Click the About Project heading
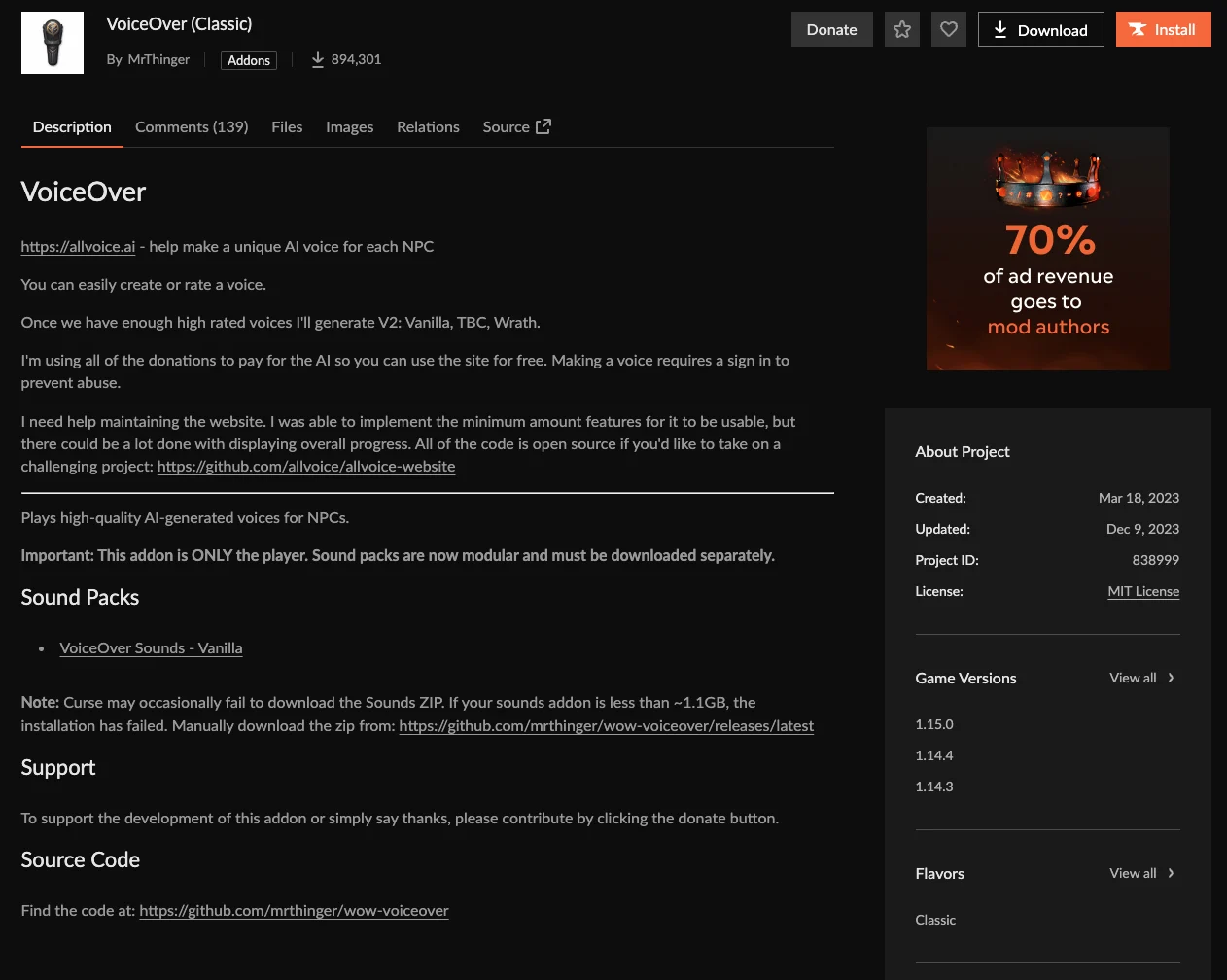This screenshot has height=980, width=1227. point(963,452)
